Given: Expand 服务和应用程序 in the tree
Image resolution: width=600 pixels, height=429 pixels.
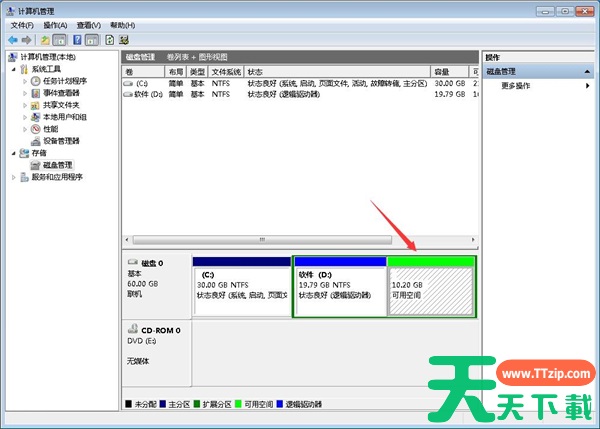Looking at the screenshot, I should [14, 176].
